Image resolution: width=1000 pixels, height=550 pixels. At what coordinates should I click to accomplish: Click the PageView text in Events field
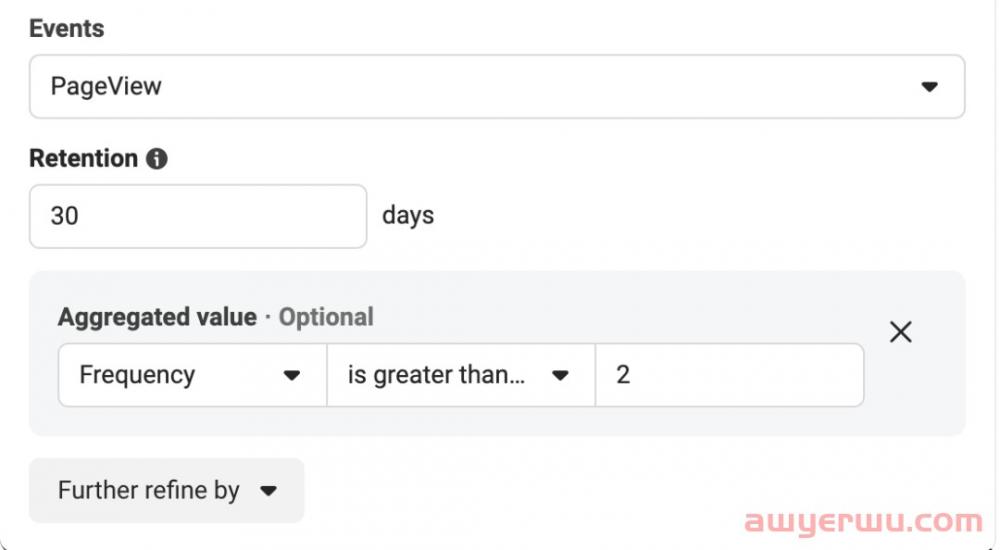pyautogui.click(x=106, y=87)
